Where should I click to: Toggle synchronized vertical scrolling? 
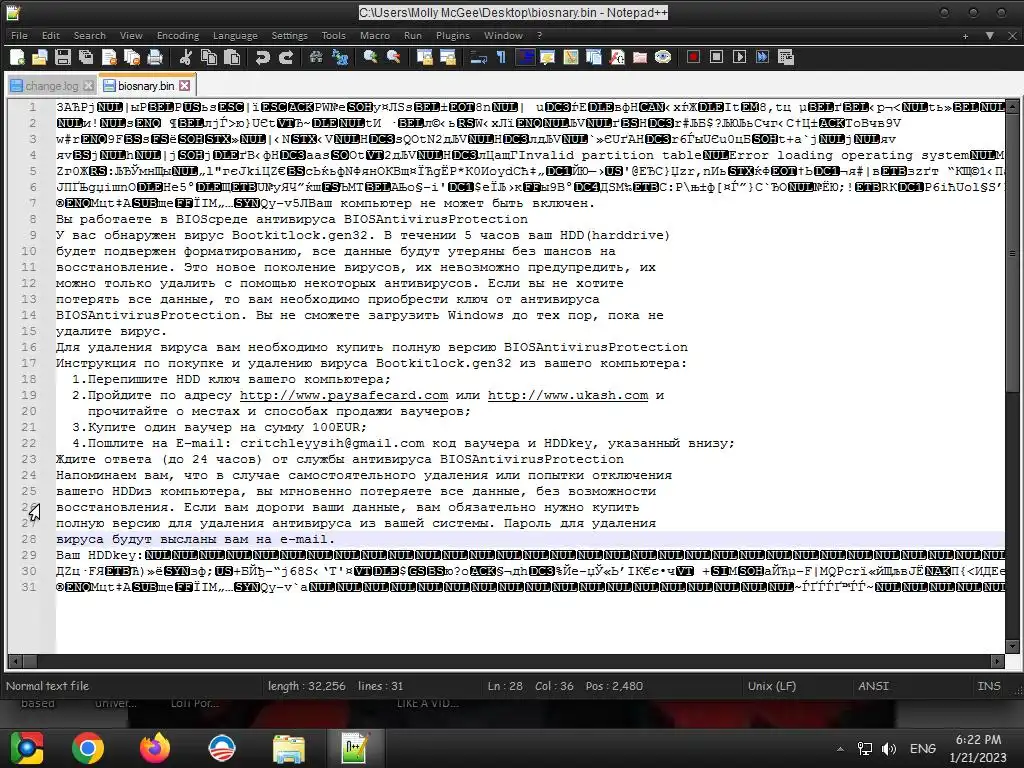pos(424,57)
